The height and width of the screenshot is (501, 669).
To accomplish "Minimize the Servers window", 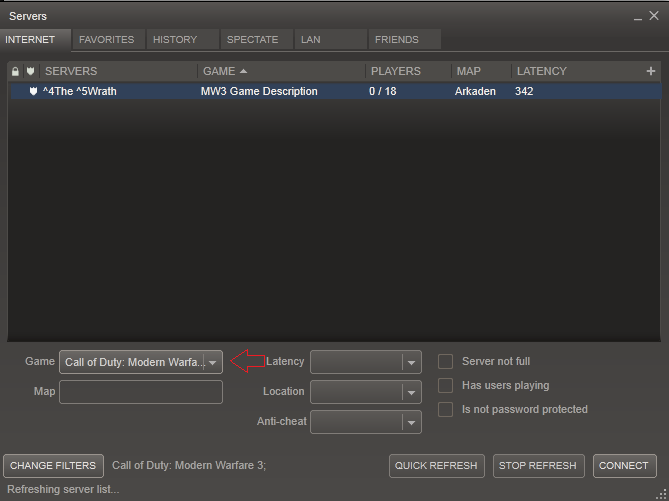I will pyautogui.click(x=638, y=17).
